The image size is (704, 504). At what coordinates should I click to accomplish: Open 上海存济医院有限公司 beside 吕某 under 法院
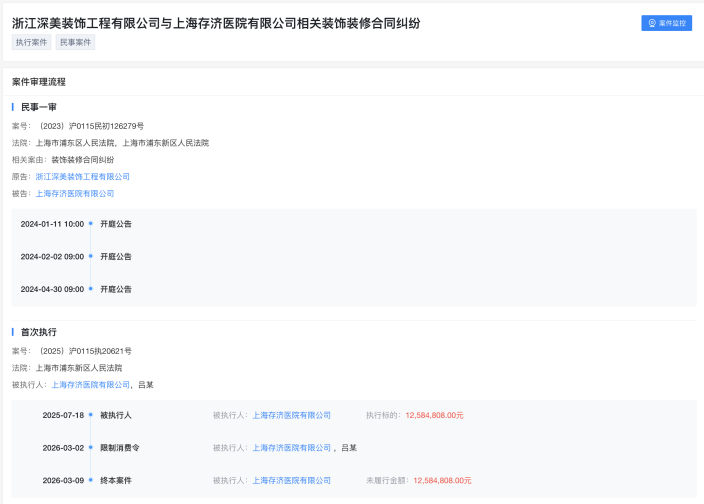(91, 384)
